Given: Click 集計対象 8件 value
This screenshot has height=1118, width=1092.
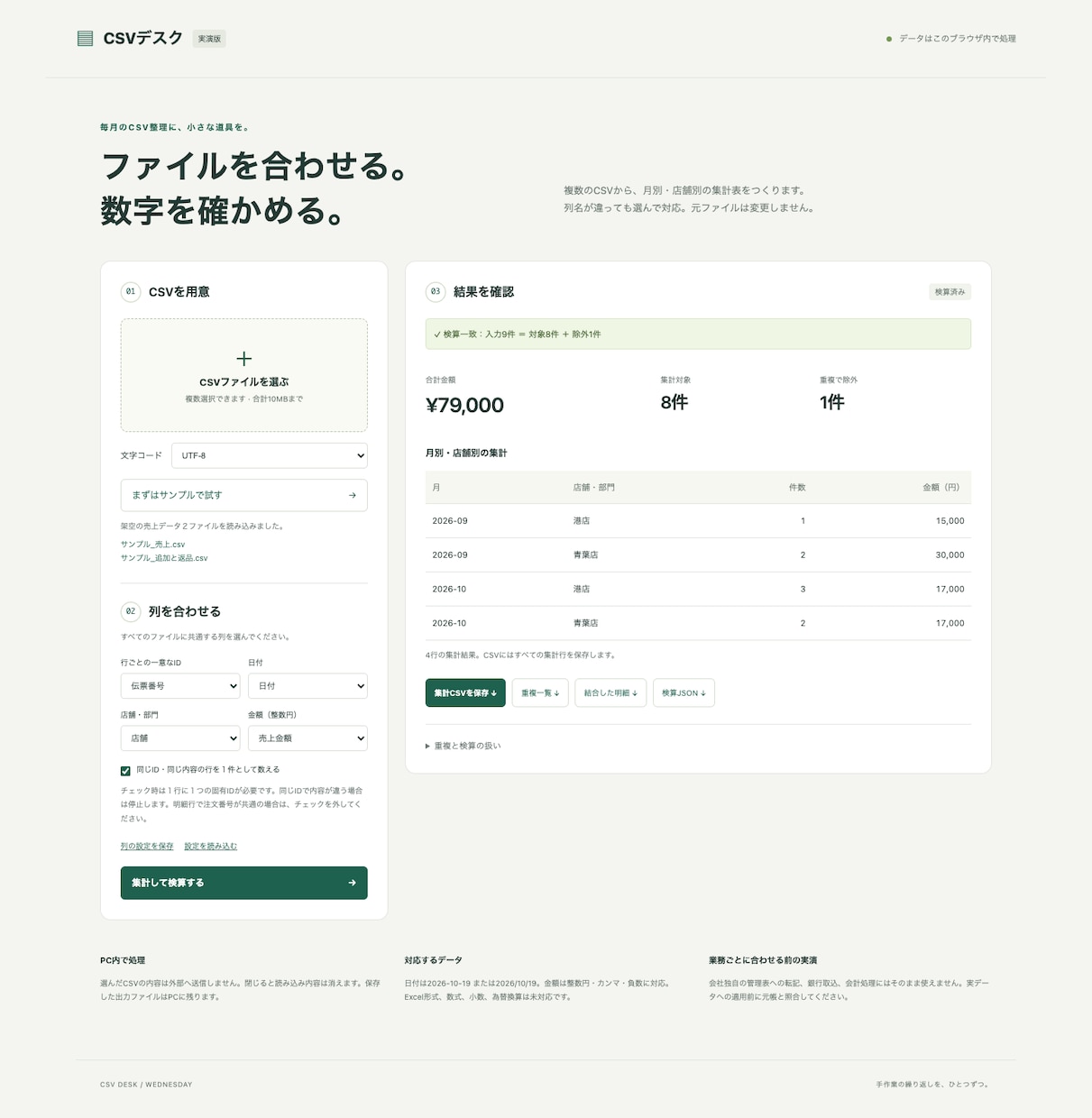Looking at the screenshot, I should click(674, 402).
